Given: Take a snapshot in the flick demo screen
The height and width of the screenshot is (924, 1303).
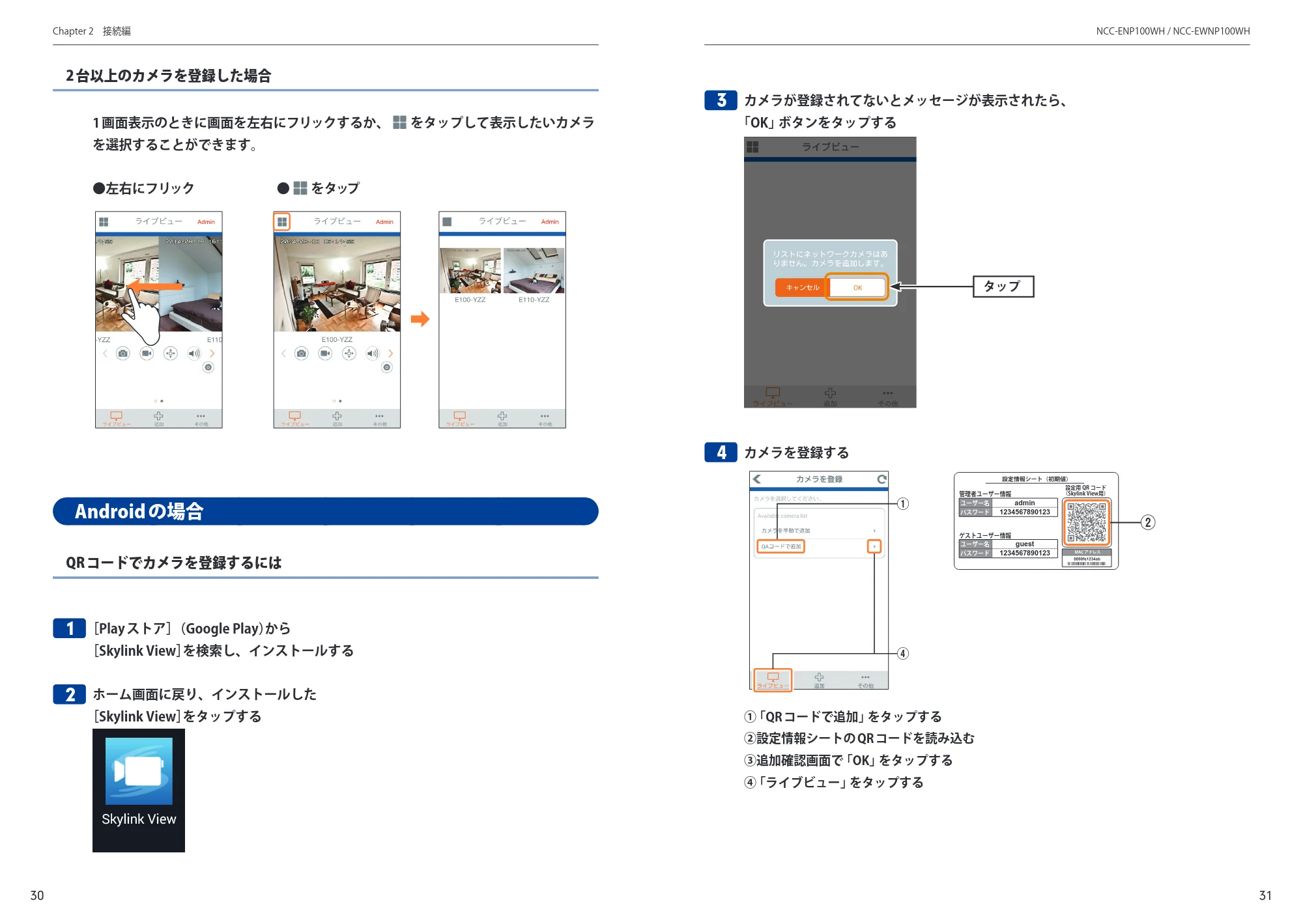Looking at the screenshot, I should point(123,354).
